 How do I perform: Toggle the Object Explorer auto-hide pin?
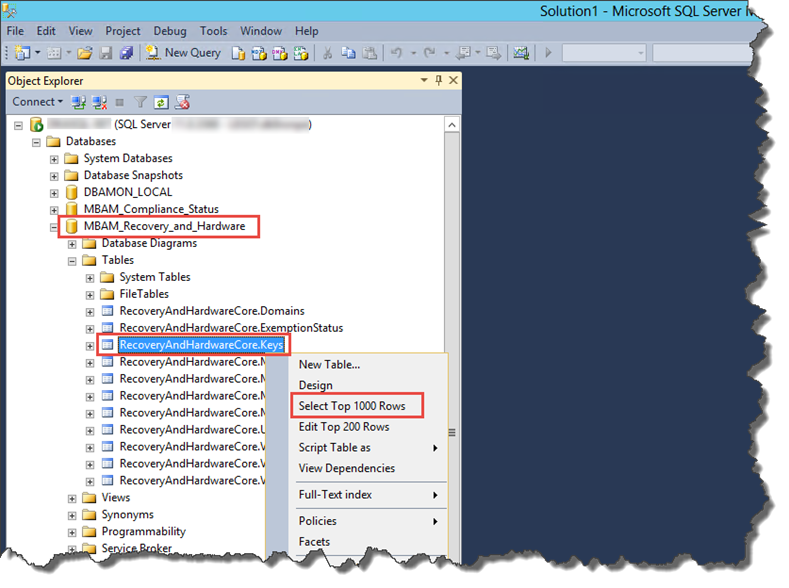point(439,80)
